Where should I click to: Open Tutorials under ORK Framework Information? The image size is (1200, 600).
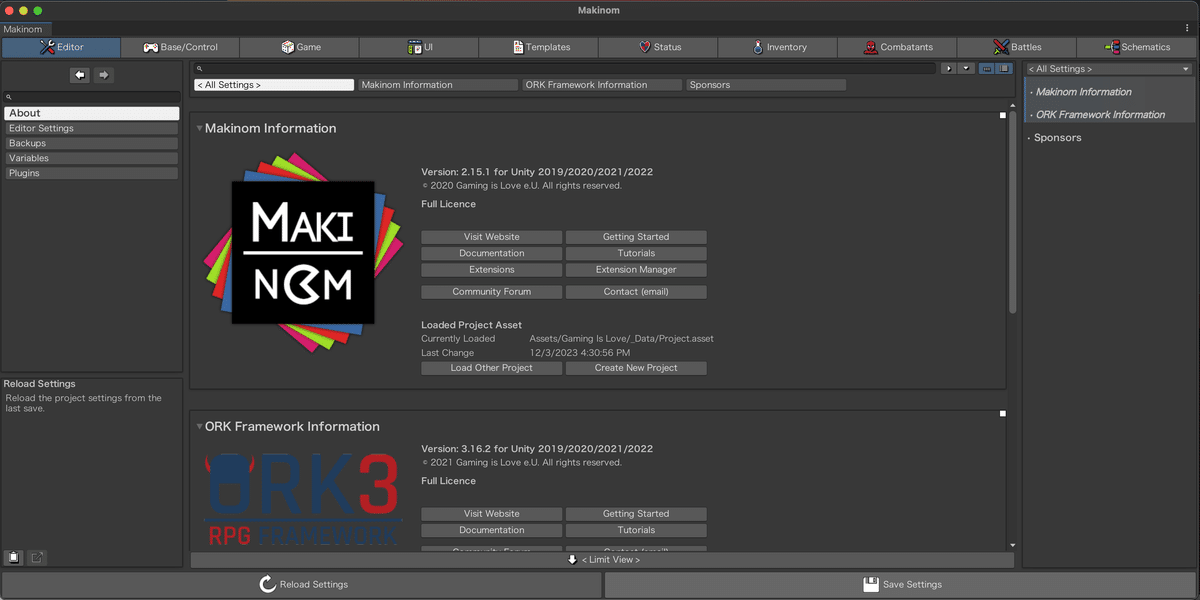pos(636,530)
